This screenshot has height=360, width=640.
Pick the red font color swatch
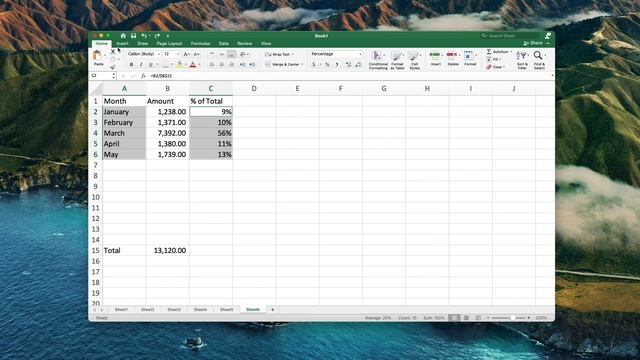[x=193, y=64]
